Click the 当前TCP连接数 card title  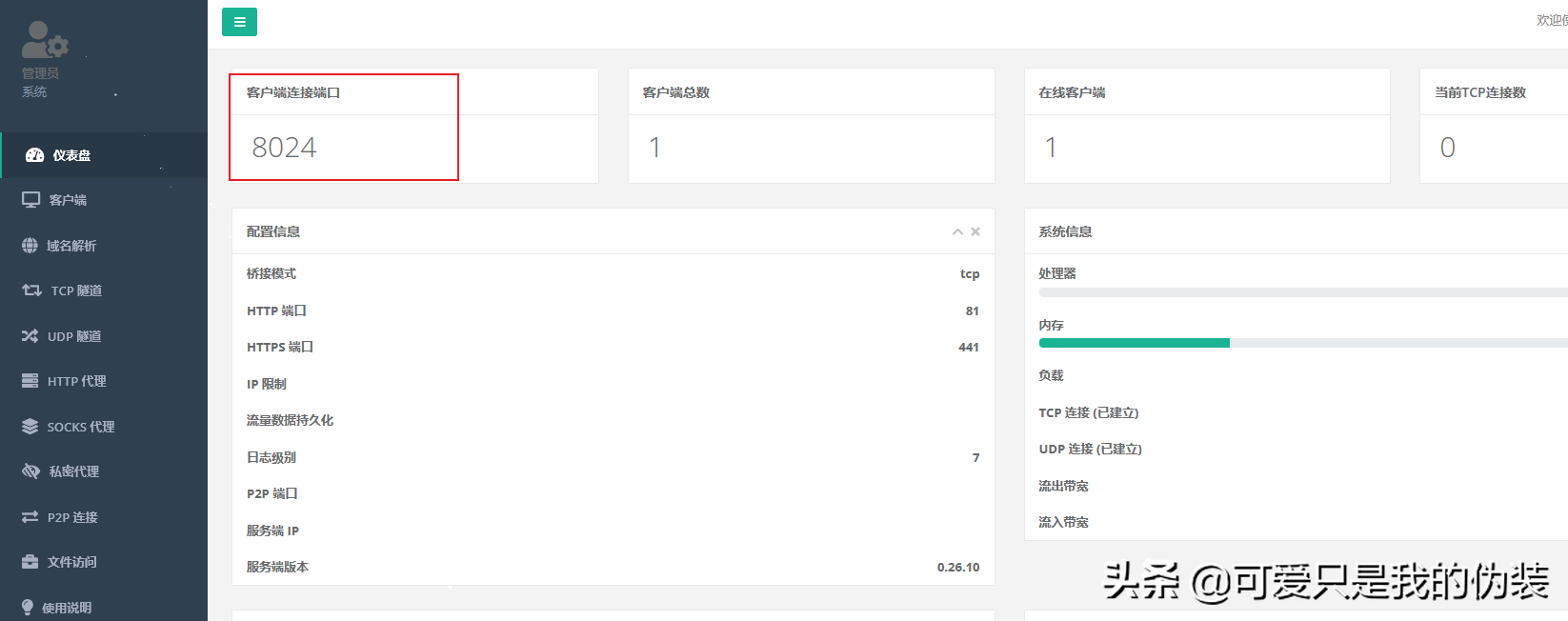[x=1480, y=92]
